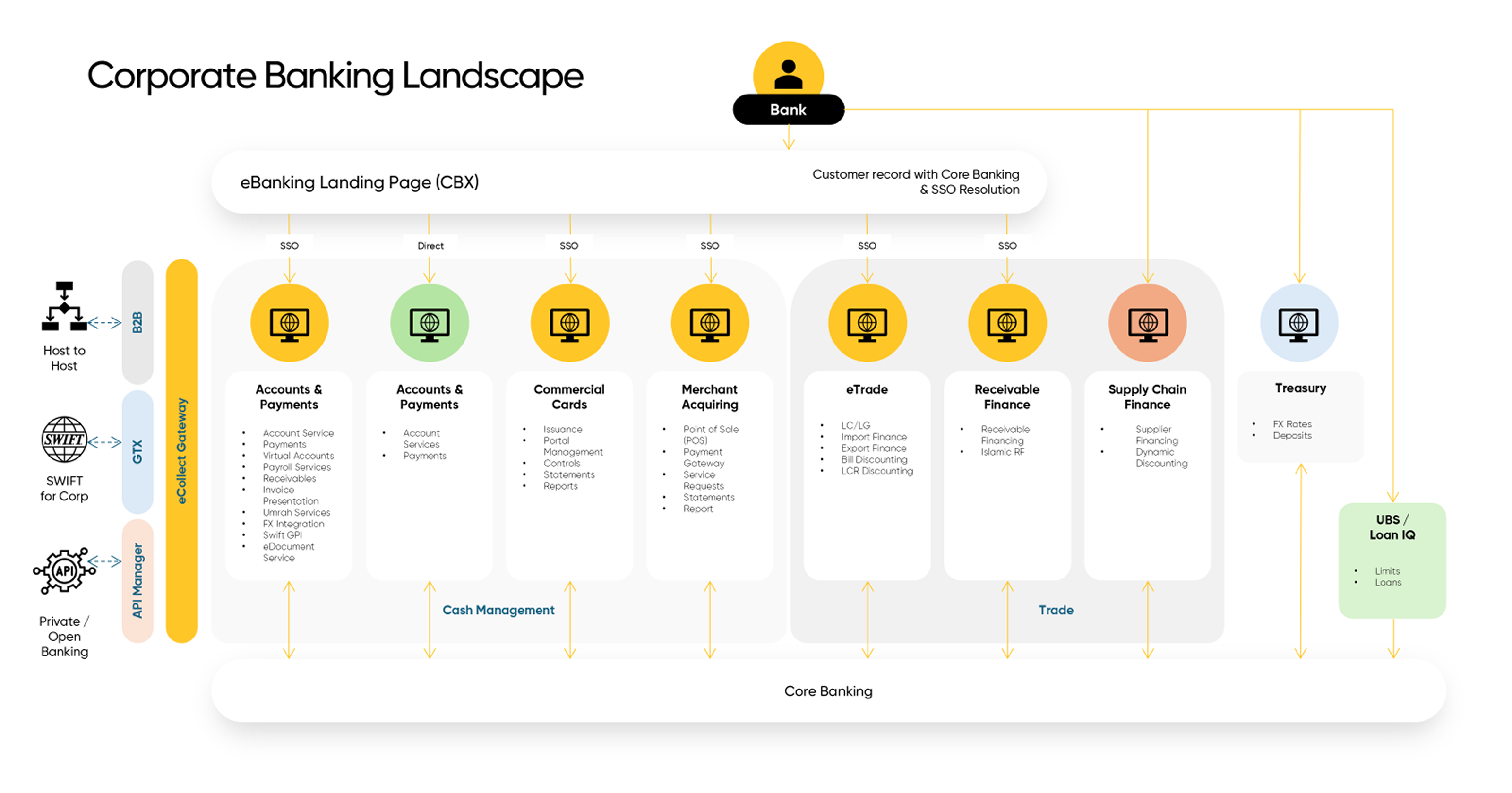Click the SWIFT globe logo icon
The image size is (1512, 793).
click(64, 440)
